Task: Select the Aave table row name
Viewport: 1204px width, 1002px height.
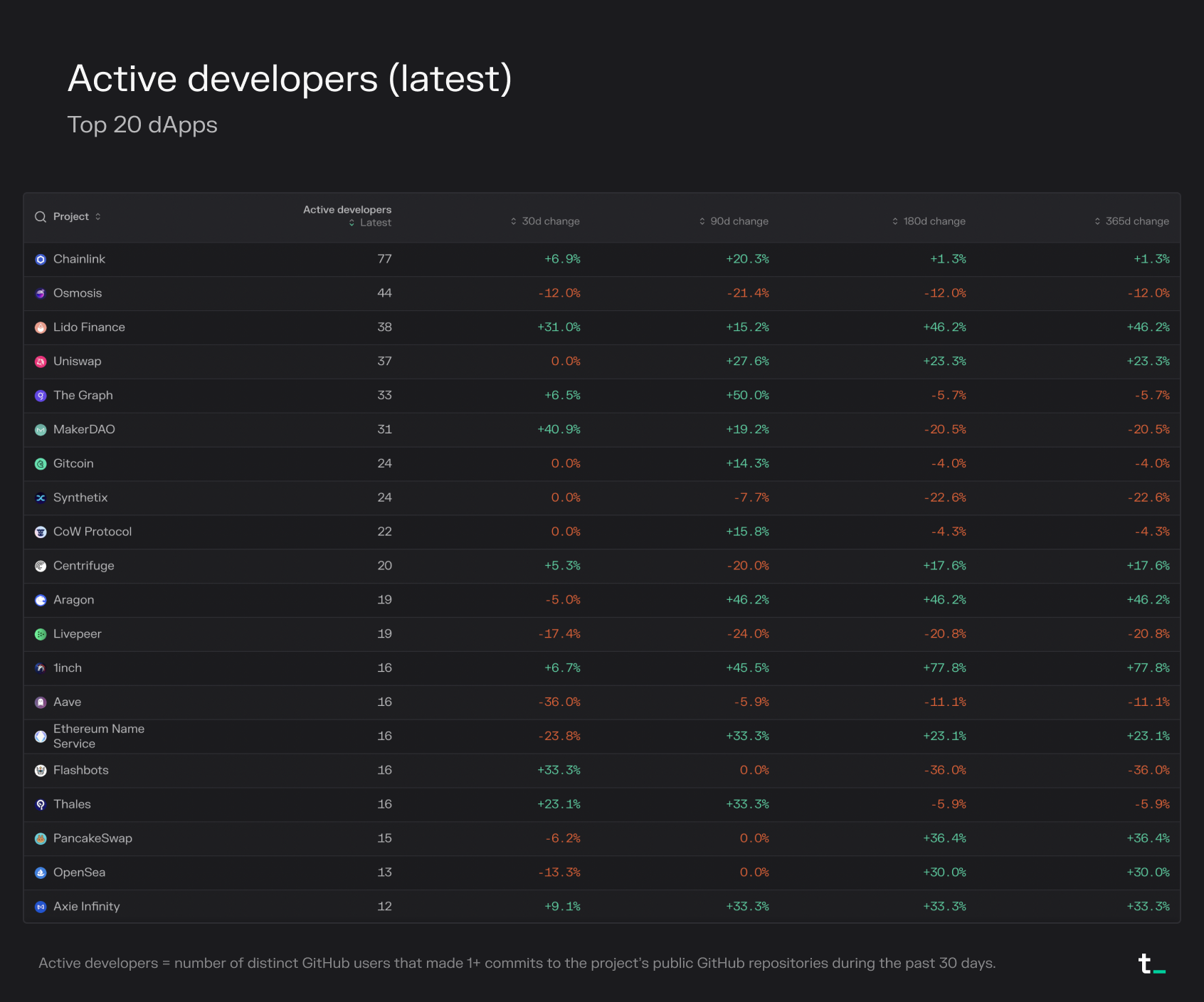Action: coord(67,702)
